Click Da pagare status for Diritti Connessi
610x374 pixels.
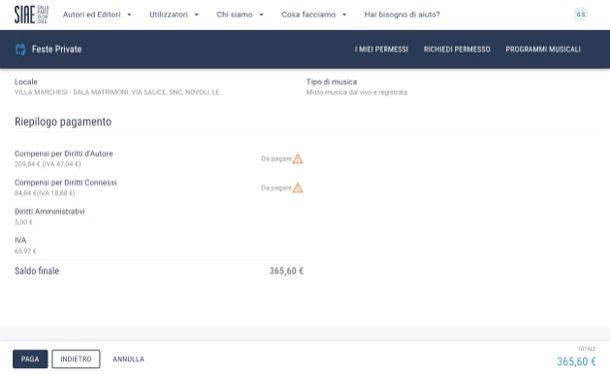click(x=276, y=188)
